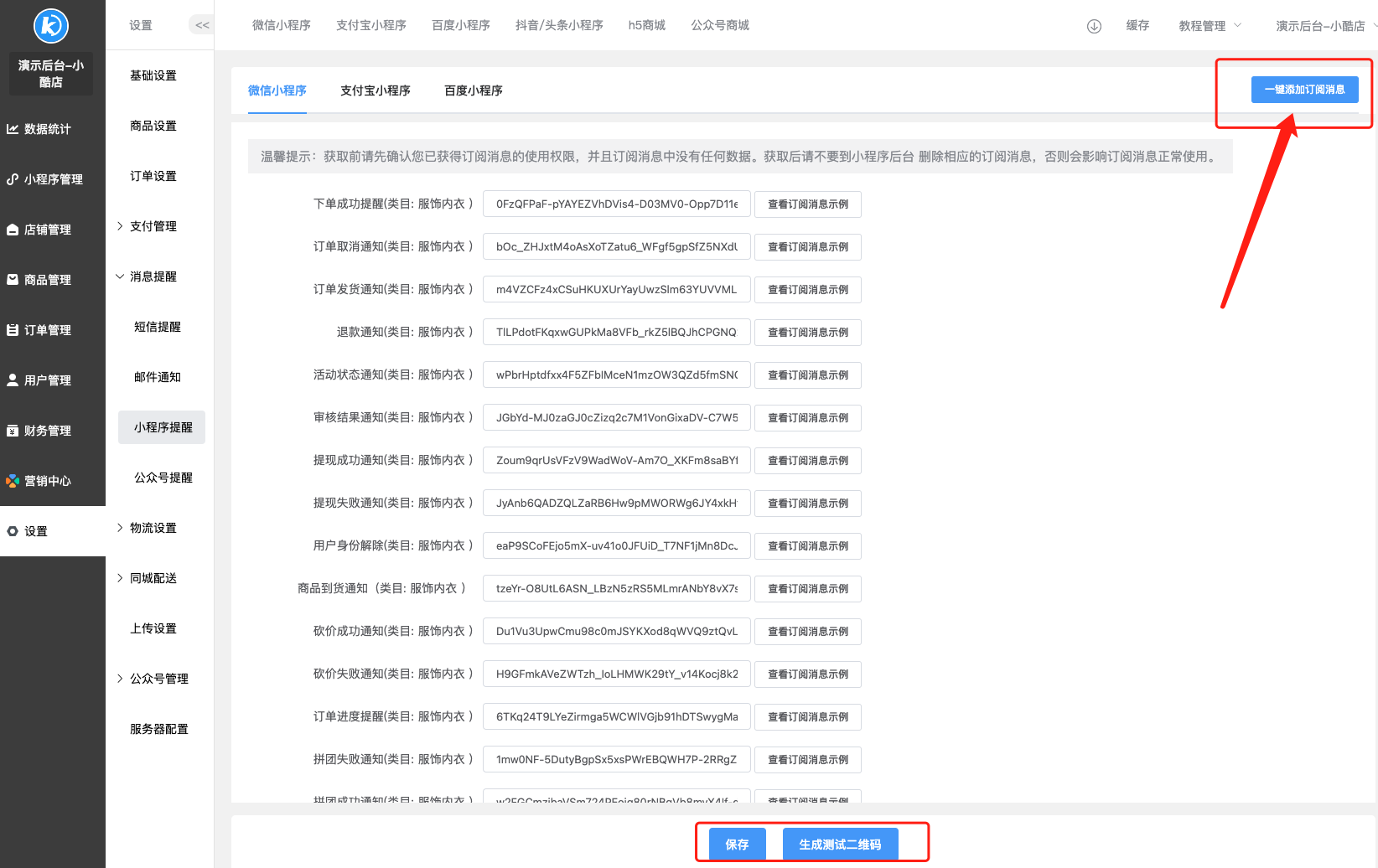
Task: Edit the 退款通知 template ID field
Action: coord(617,333)
